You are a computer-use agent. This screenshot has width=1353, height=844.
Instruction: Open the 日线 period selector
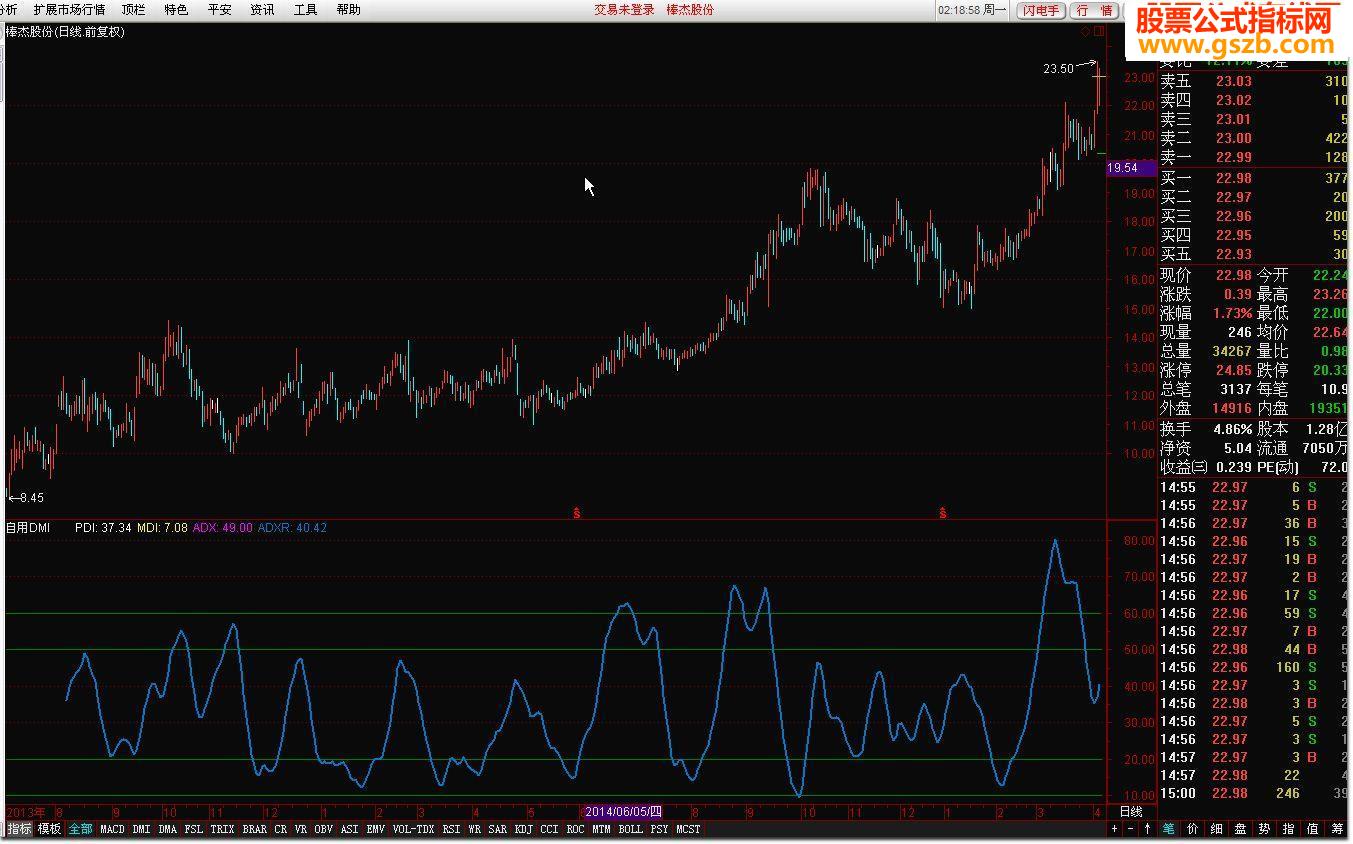point(1130,812)
